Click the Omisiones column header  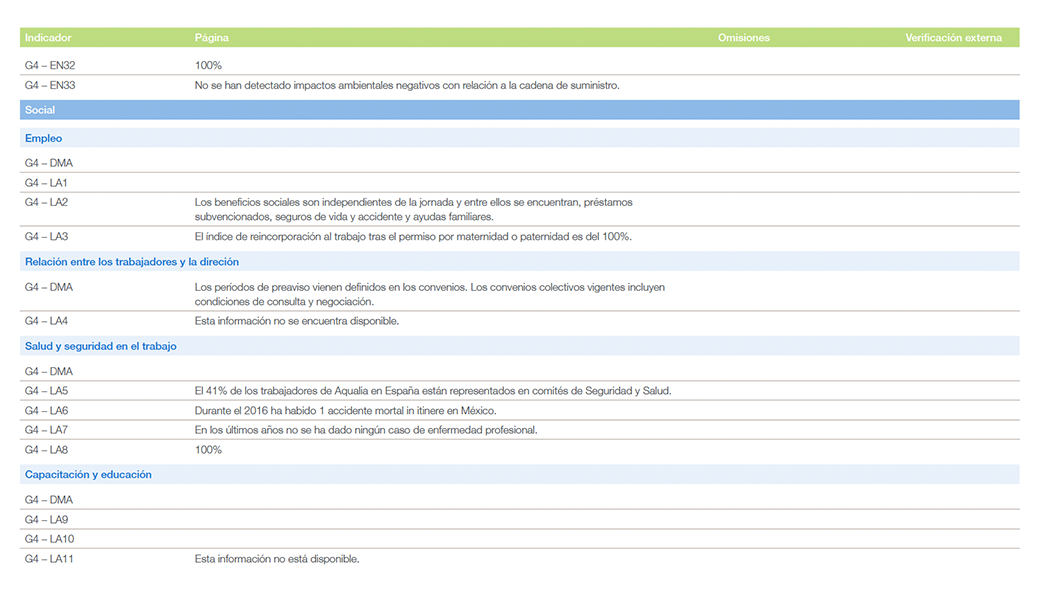tap(744, 38)
